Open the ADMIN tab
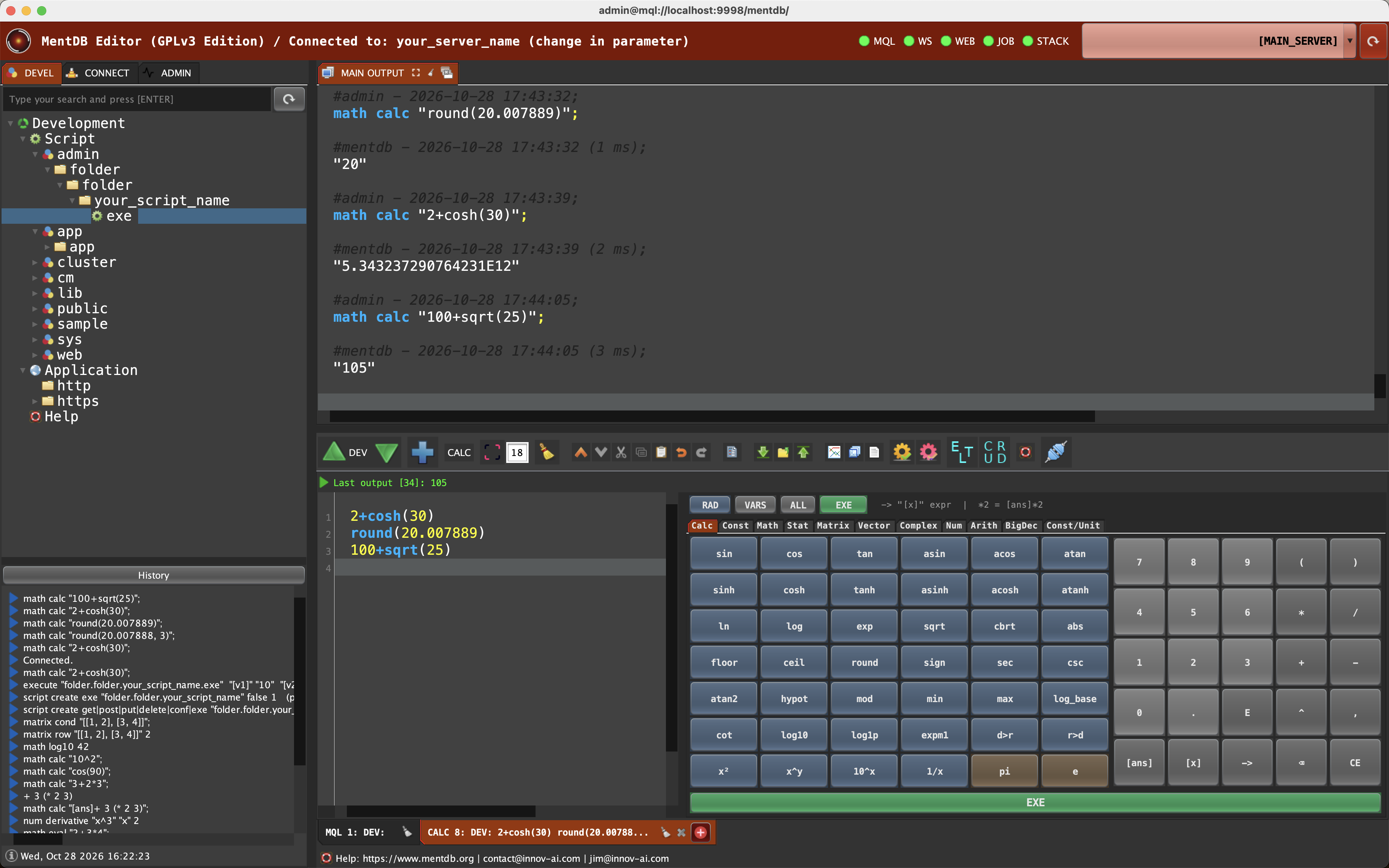Viewport: 1389px width, 868px height. click(169, 73)
